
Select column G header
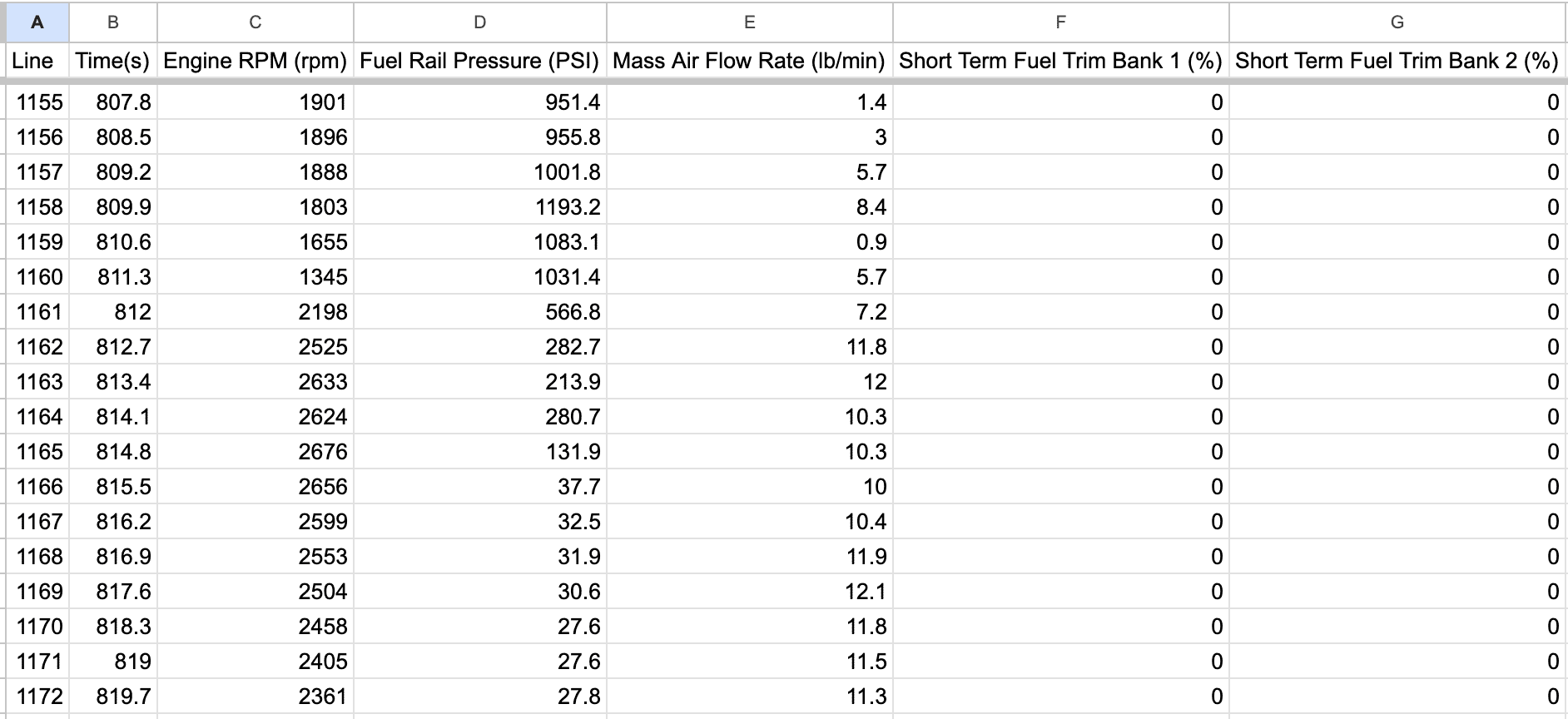point(1397,22)
